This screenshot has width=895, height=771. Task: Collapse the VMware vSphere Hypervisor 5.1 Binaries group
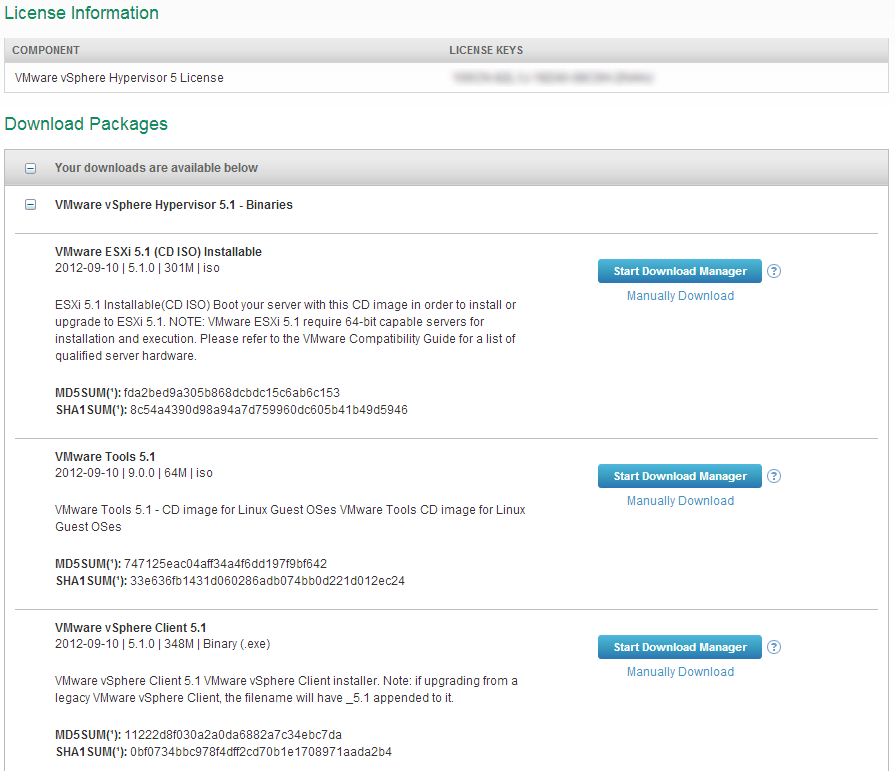(x=30, y=204)
